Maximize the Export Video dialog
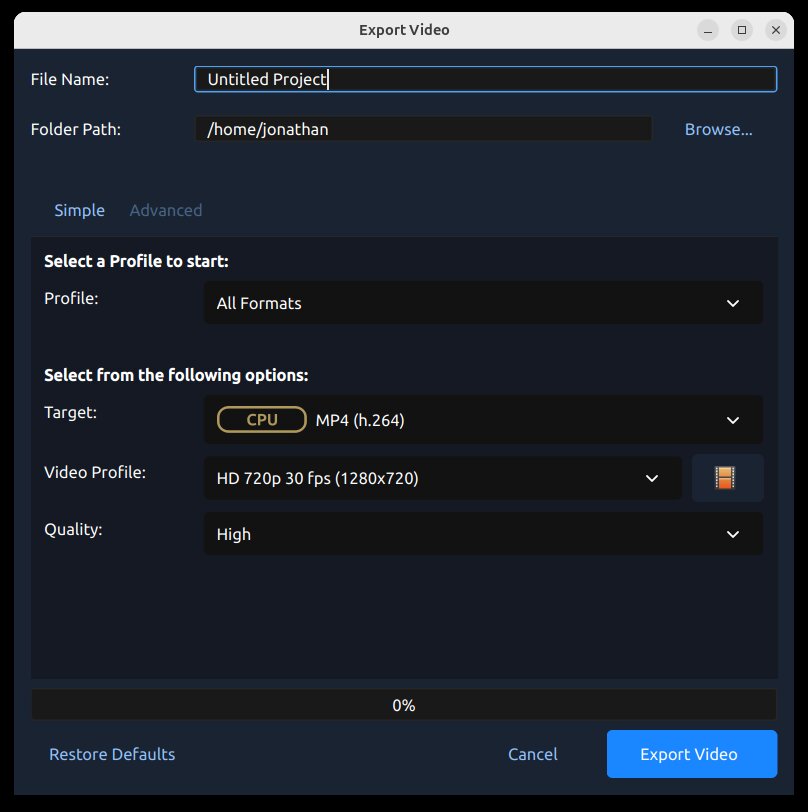This screenshot has height=812, width=808. [742, 30]
